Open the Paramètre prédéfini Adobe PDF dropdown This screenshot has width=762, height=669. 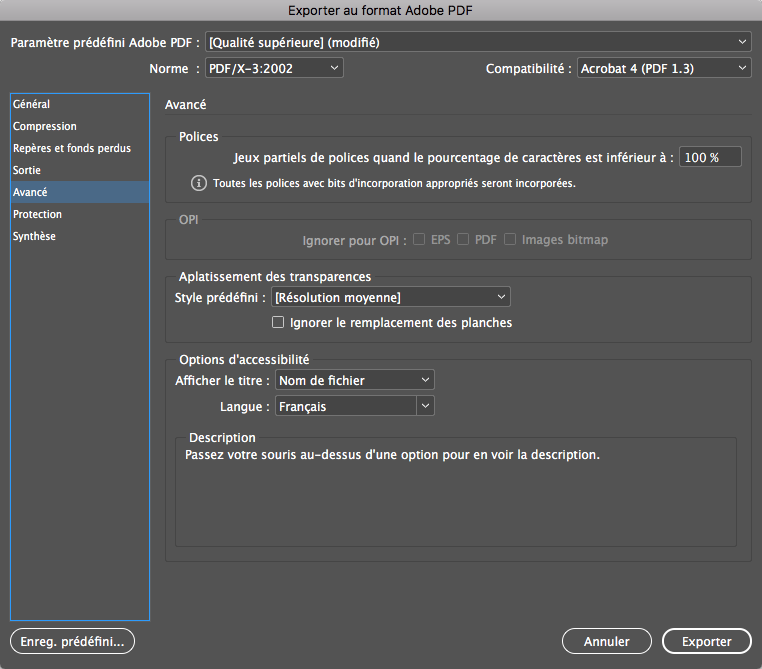coord(477,42)
